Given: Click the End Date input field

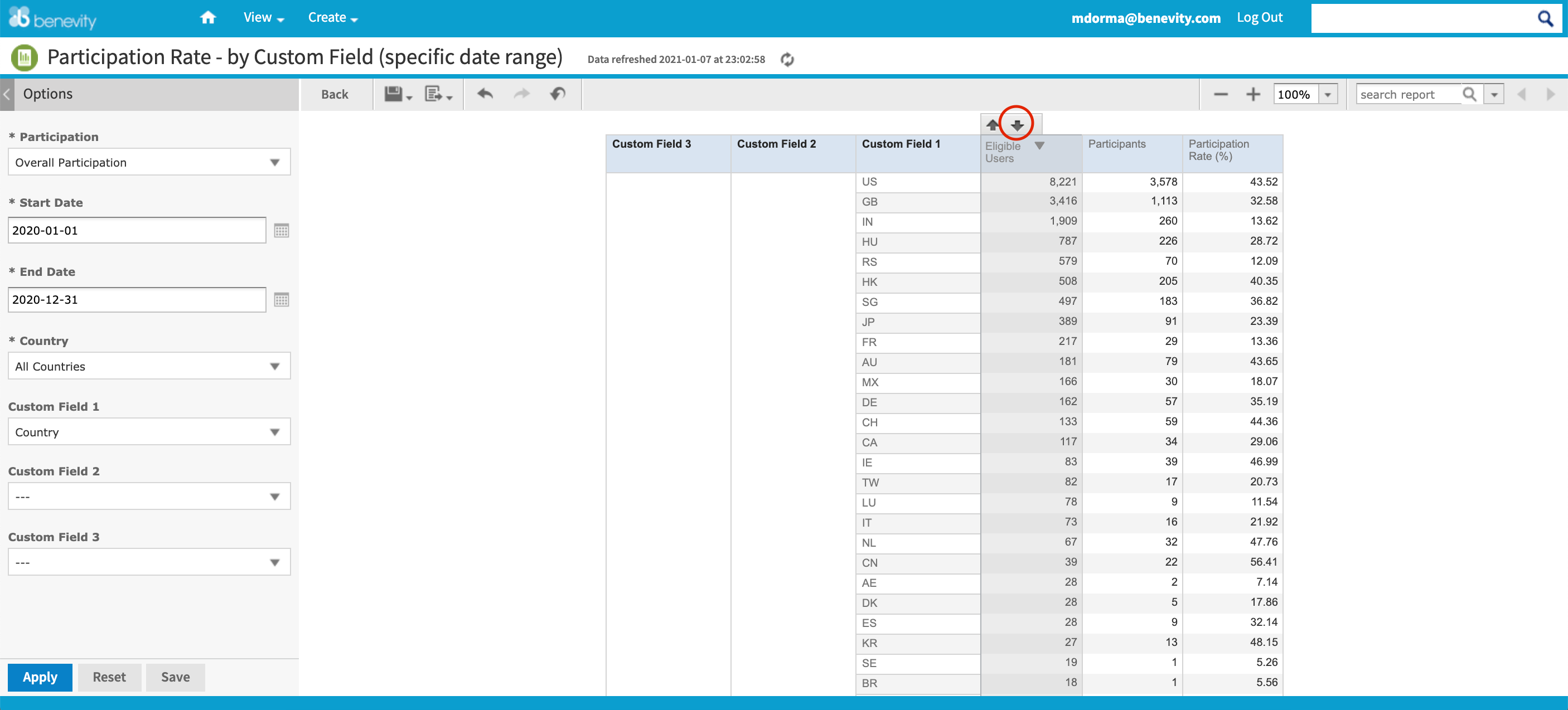Looking at the screenshot, I should [x=137, y=300].
